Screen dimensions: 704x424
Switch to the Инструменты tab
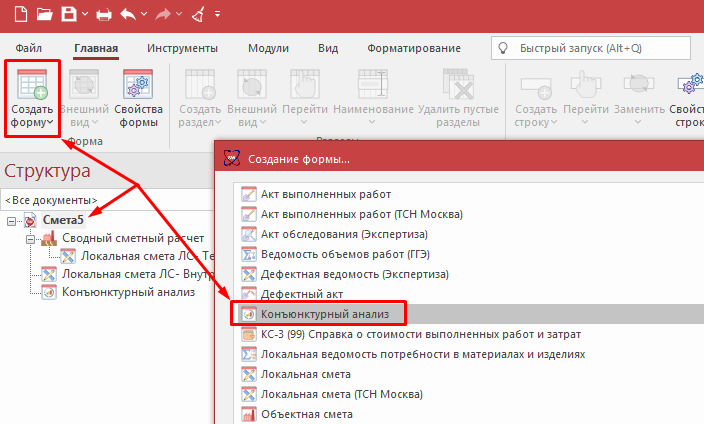coord(182,48)
